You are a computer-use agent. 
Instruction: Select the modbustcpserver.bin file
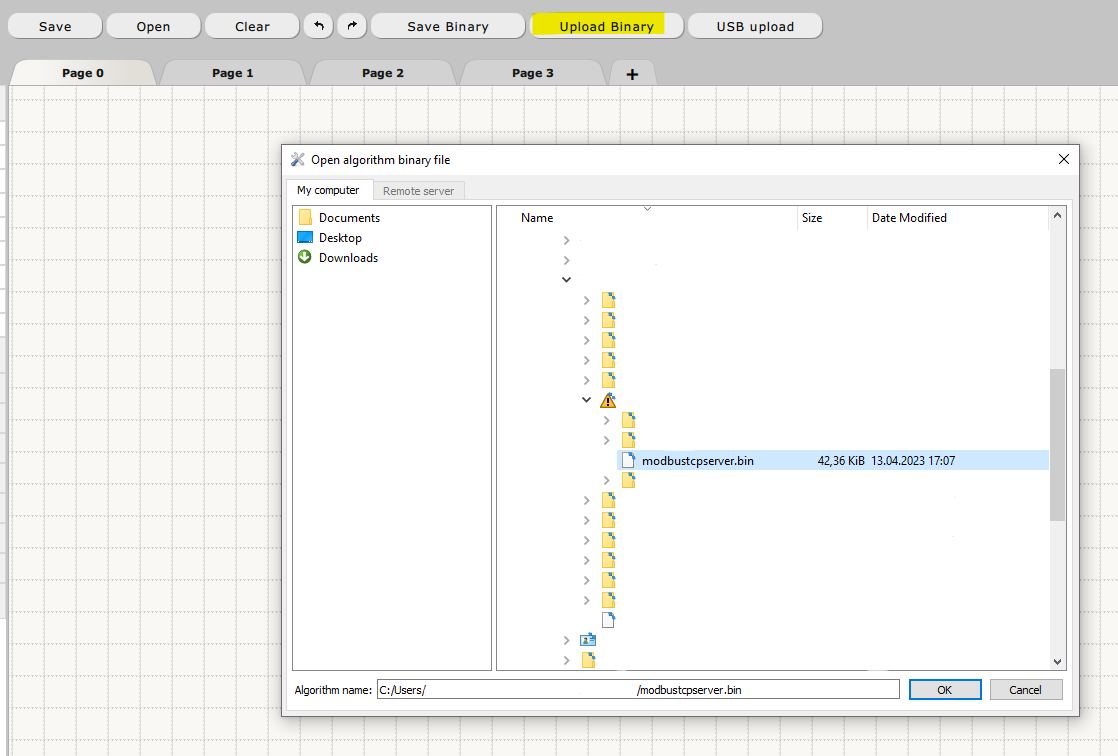pyautogui.click(x=697, y=460)
